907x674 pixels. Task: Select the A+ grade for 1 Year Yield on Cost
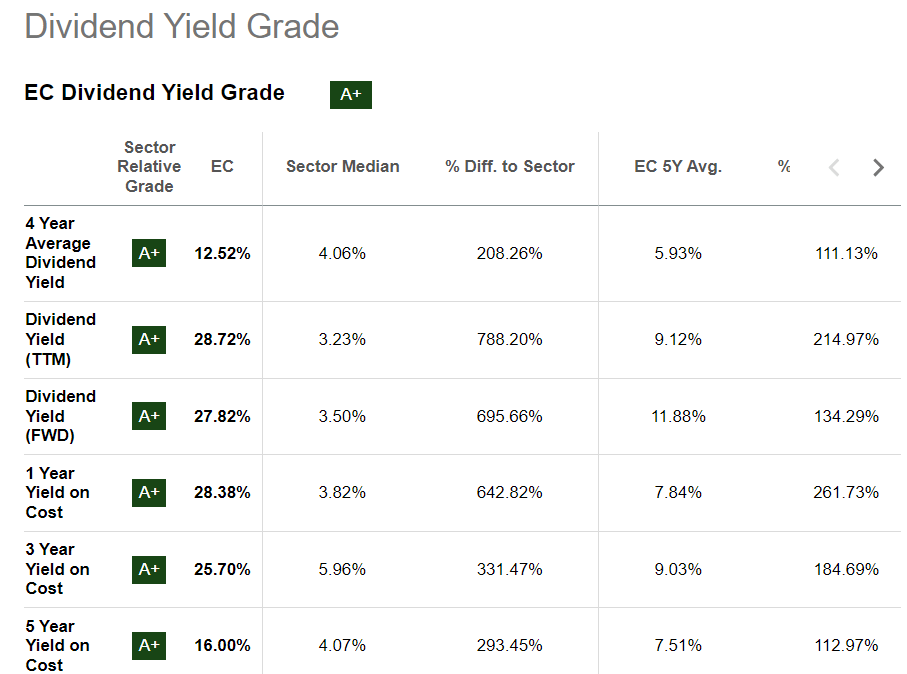pyautogui.click(x=148, y=492)
